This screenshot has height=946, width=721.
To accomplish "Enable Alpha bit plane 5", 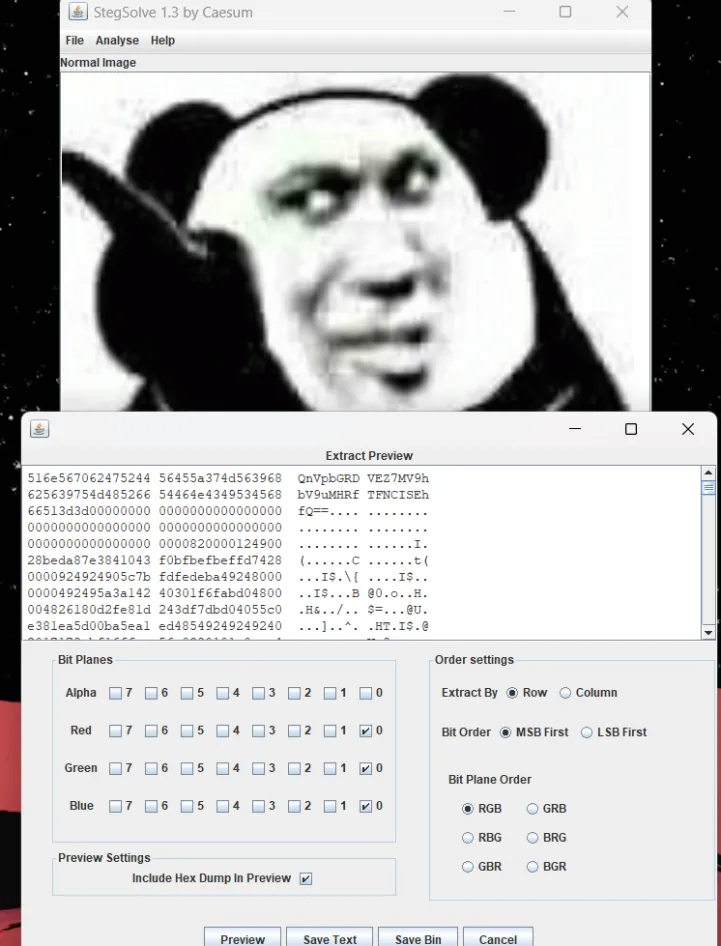I will point(187,693).
